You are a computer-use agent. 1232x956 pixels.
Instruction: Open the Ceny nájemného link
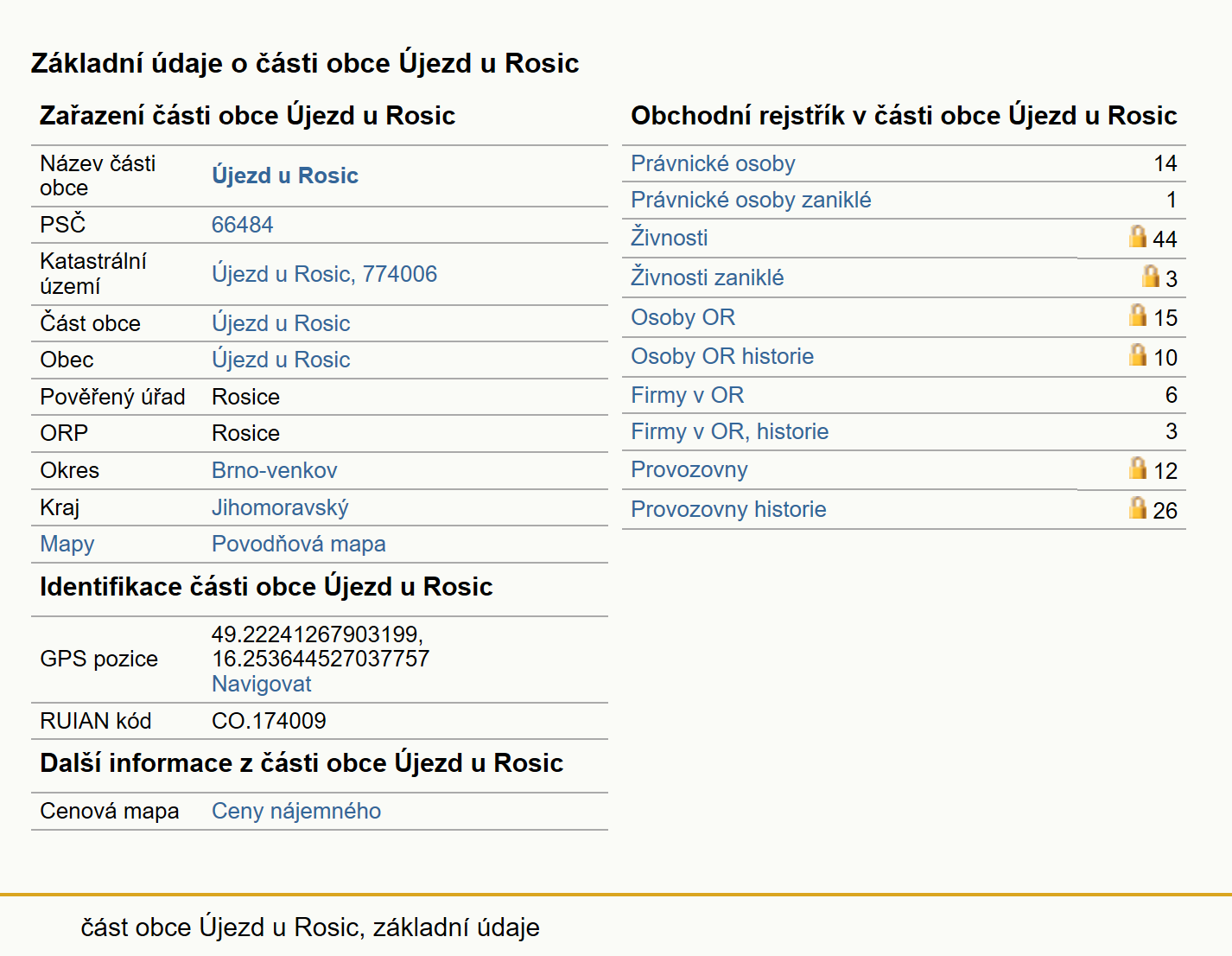296,811
